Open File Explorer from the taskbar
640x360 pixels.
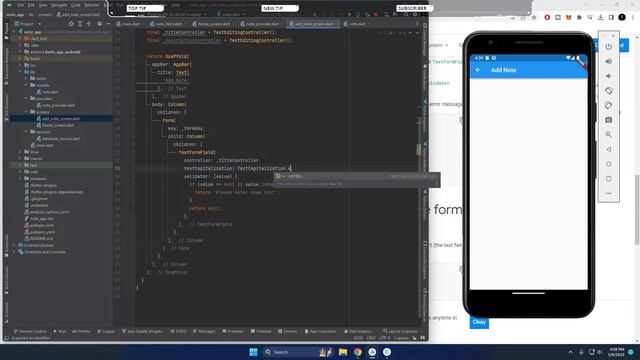coord(343,352)
